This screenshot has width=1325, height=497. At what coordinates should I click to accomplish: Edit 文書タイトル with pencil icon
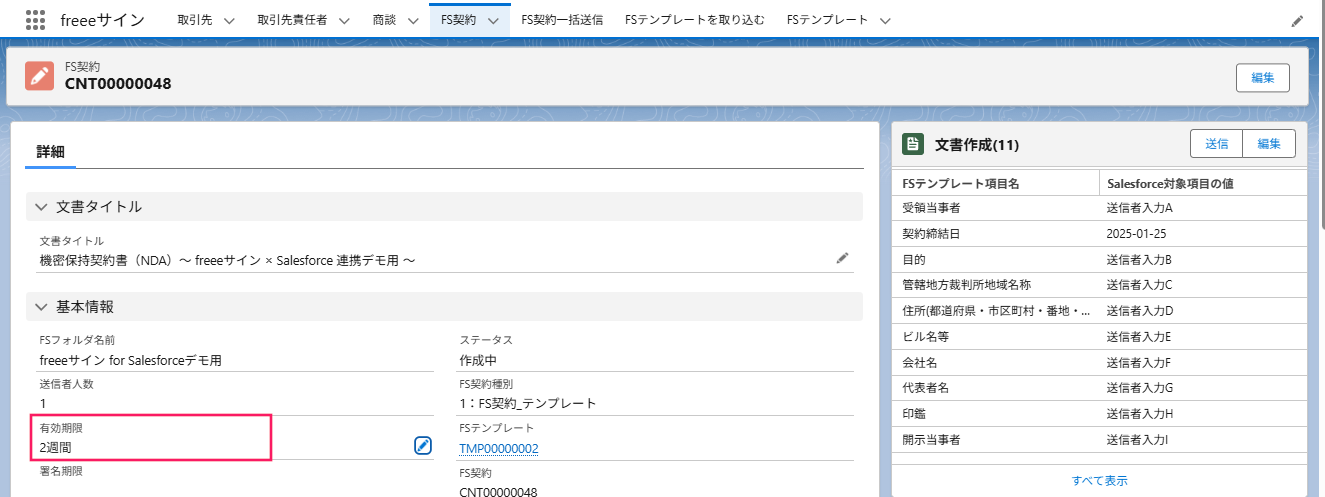tap(842, 258)
